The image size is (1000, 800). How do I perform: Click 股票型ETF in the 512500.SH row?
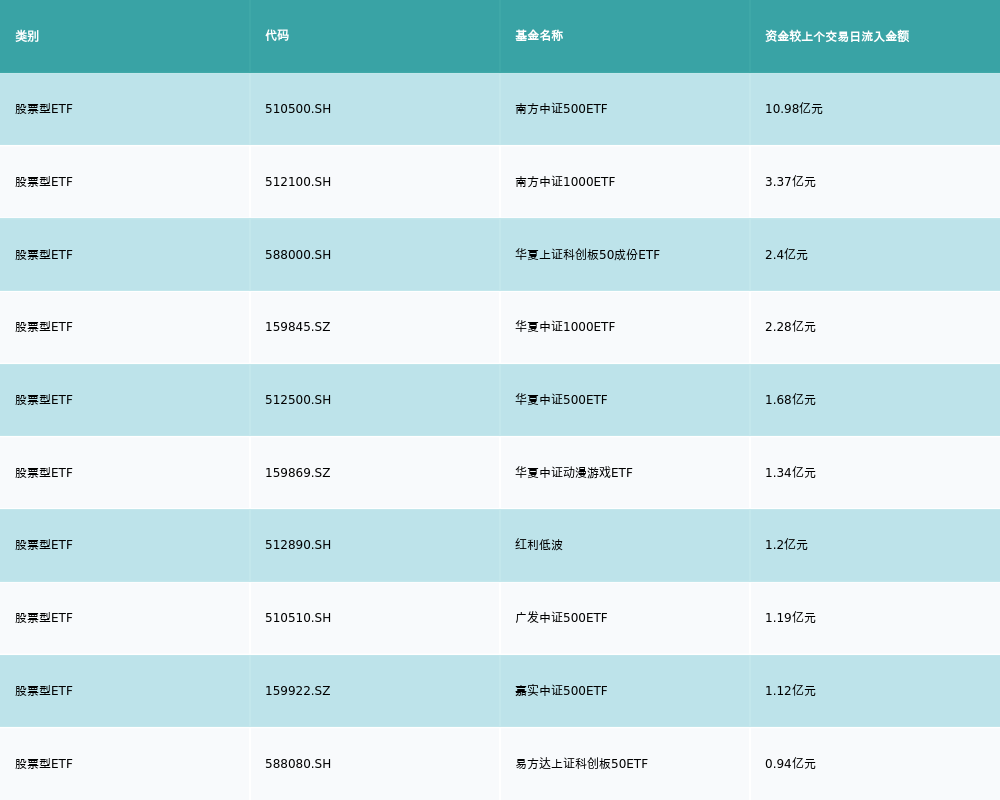pos(44,400)
